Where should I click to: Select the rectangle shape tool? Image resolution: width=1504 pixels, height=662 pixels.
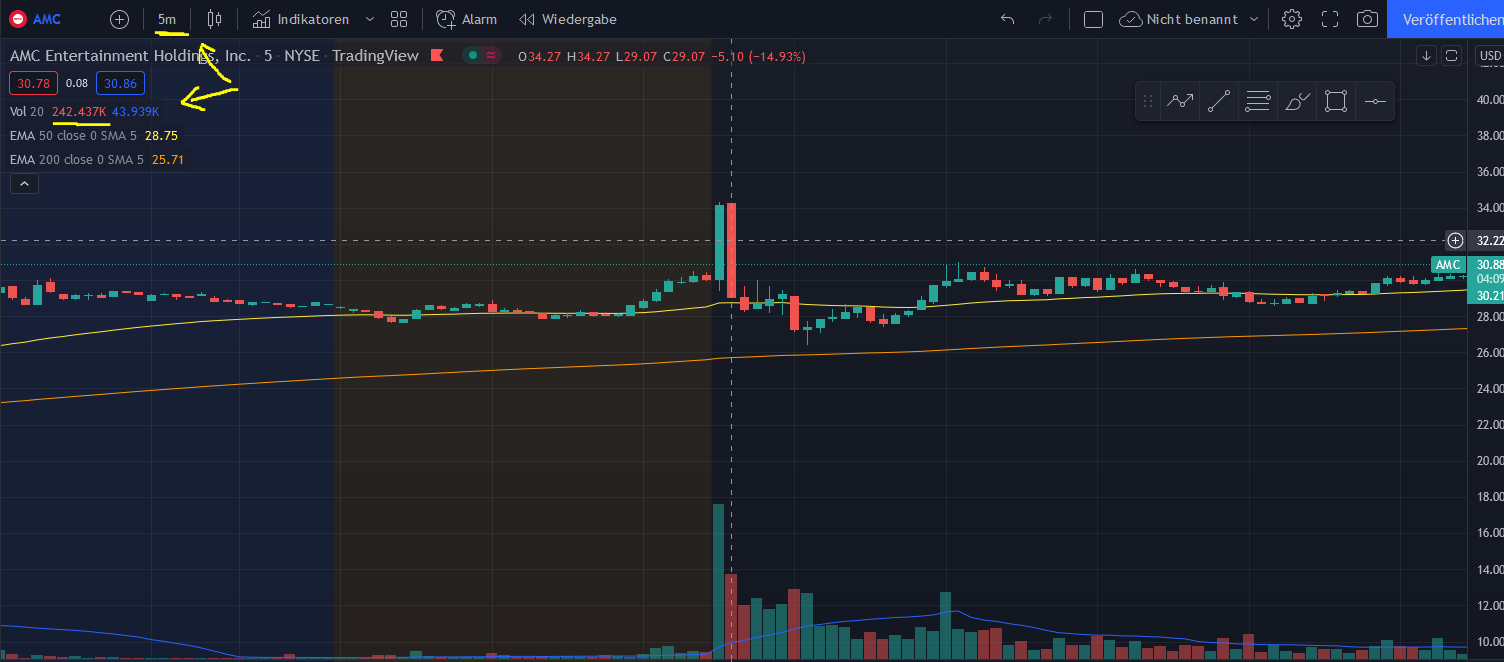point(1336,101)
